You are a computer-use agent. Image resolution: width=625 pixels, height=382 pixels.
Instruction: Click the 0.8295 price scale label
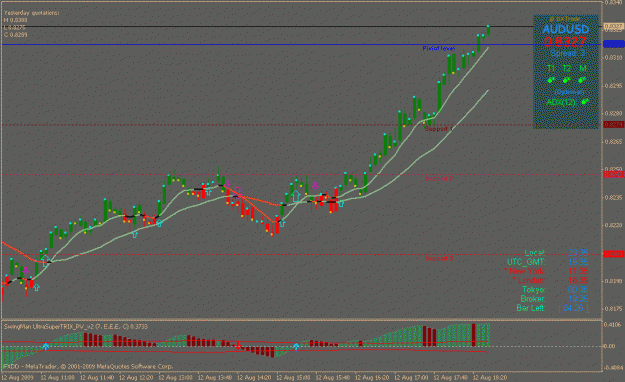click(x=614, y=85)
